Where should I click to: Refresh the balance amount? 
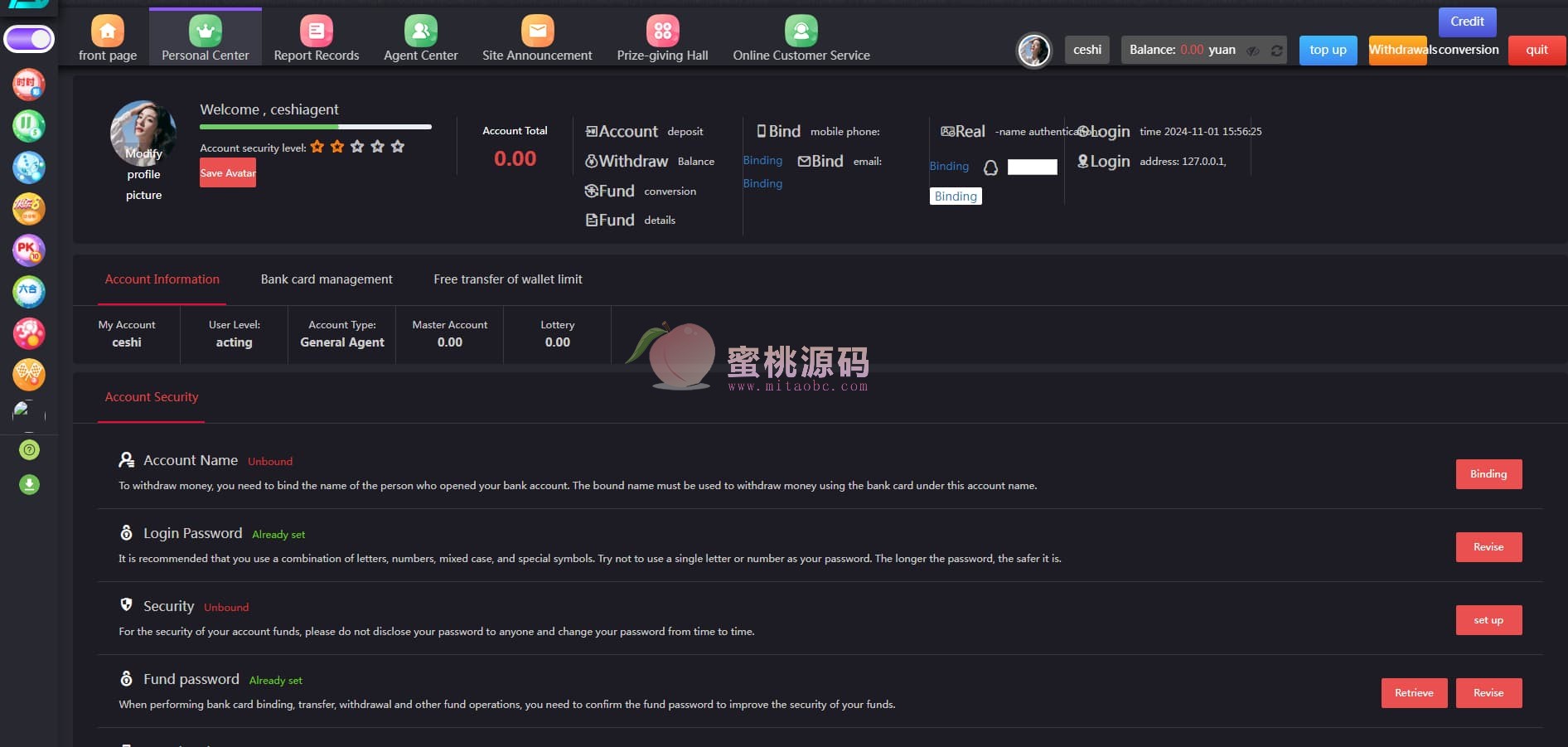(x=1277, y=51)
